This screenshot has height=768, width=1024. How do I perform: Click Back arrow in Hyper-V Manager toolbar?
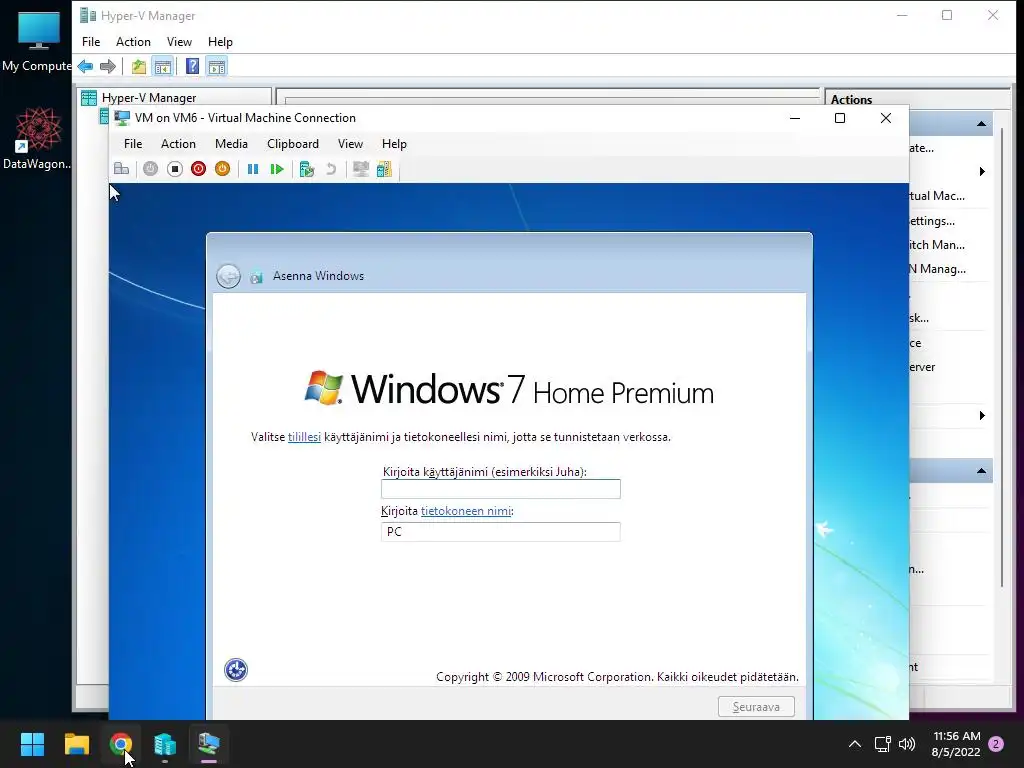86,66
